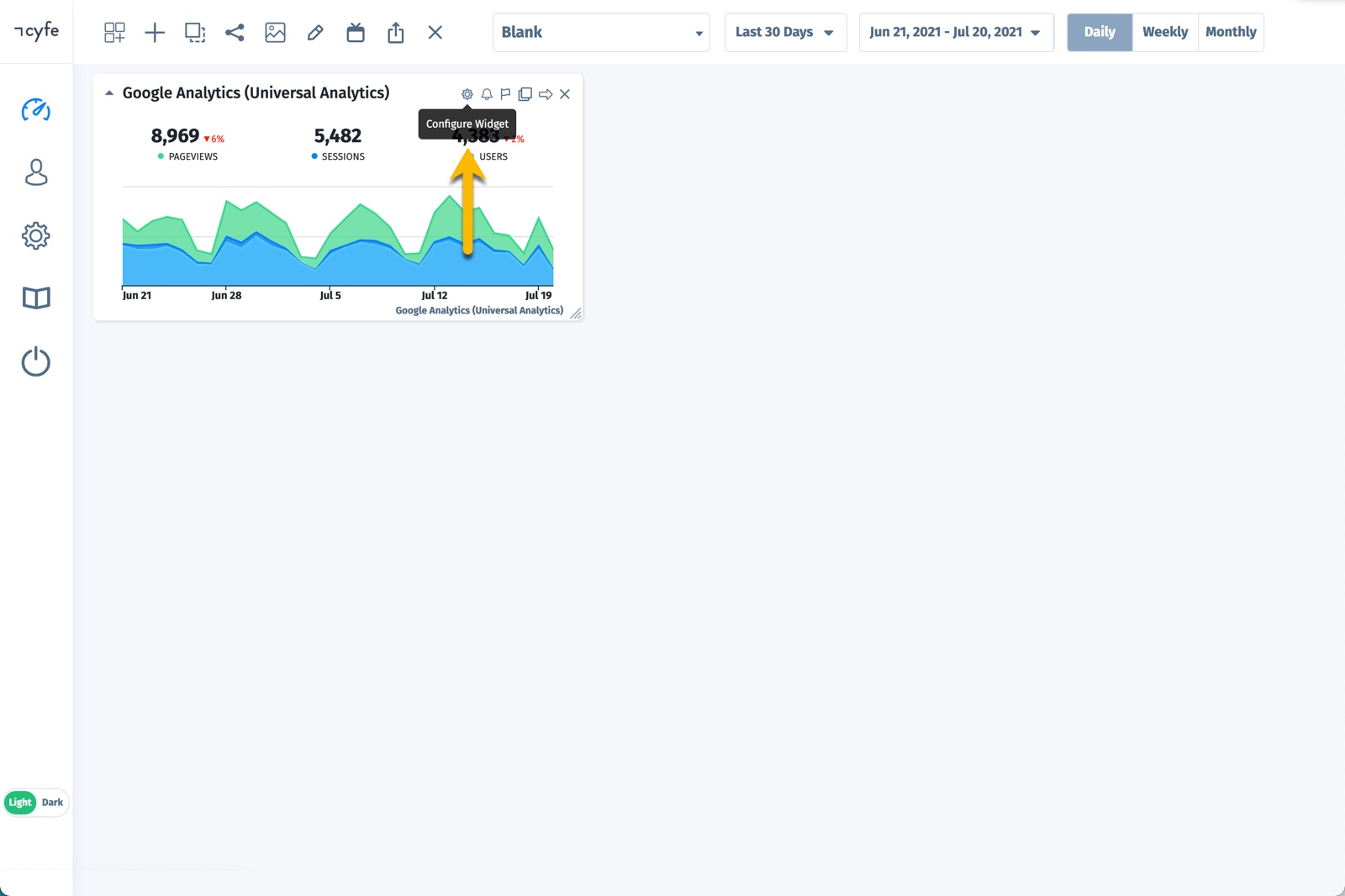1345x896 pixels.
Task: Click the widget flag icon
Action: (x=505, y=94)
